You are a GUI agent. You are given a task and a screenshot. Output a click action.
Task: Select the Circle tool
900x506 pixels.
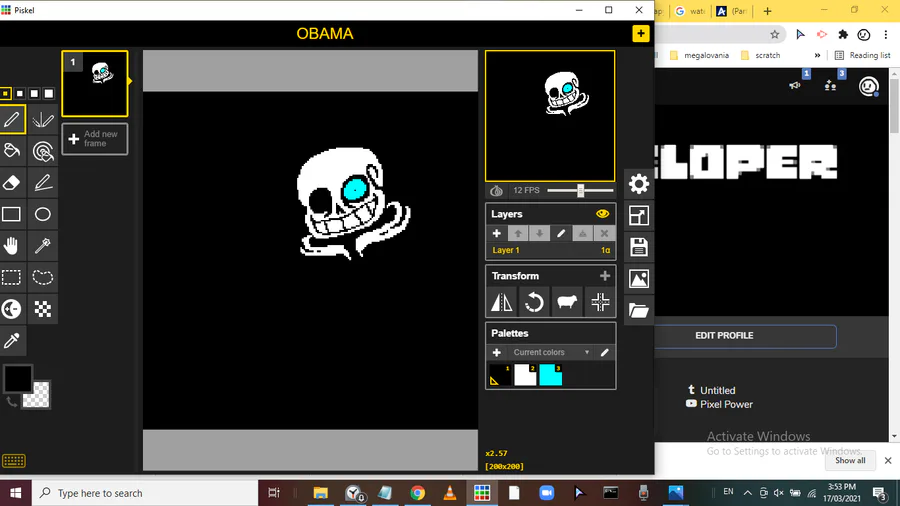42,214
